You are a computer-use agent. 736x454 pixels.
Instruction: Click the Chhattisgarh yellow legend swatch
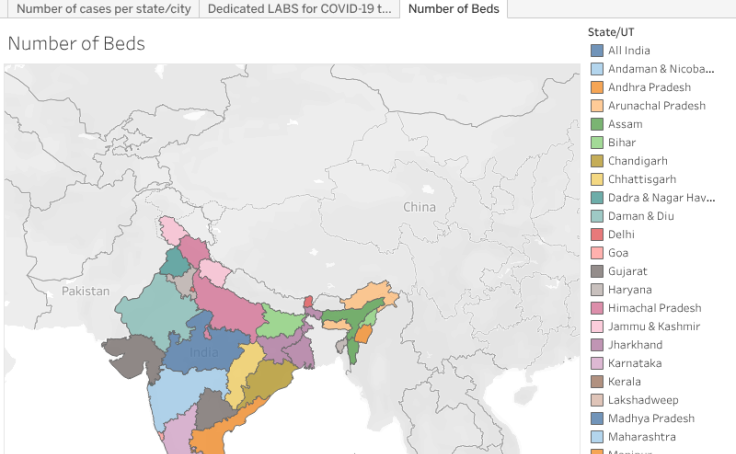597,180
